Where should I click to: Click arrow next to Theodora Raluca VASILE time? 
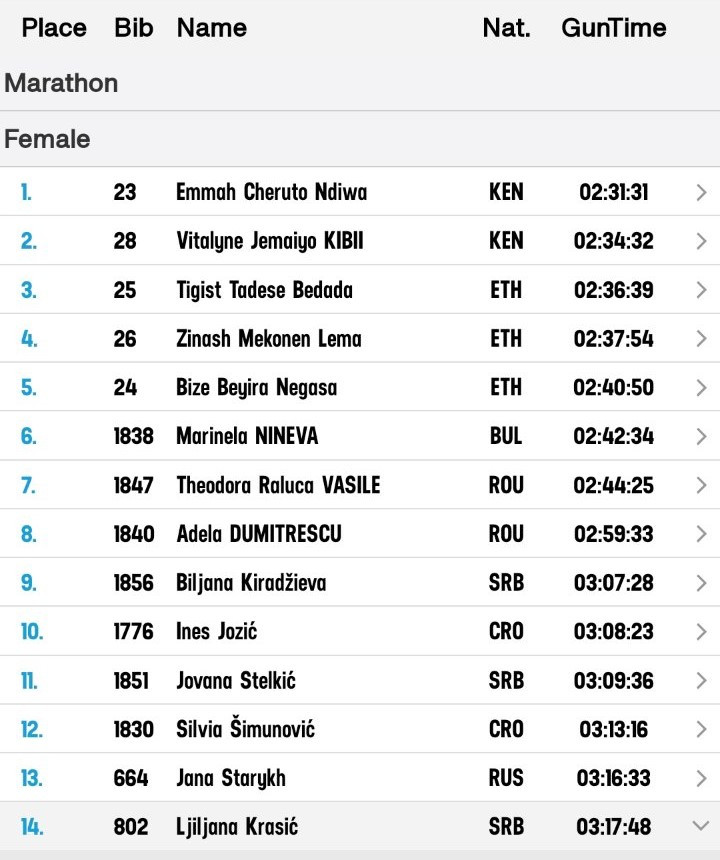point(701,485)
